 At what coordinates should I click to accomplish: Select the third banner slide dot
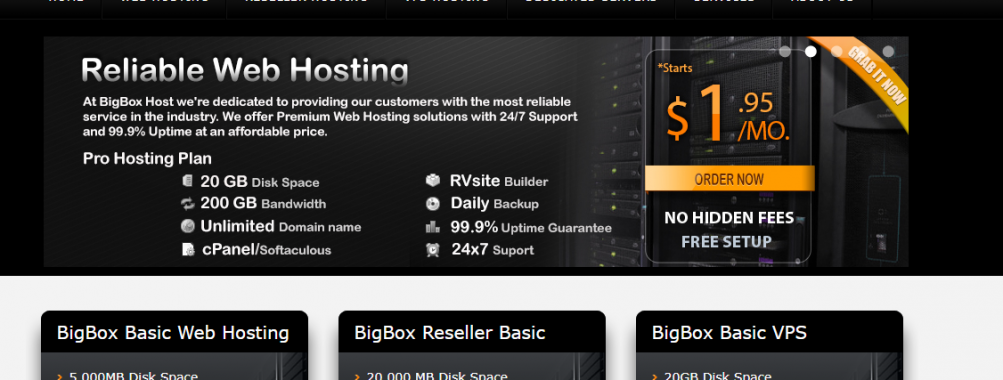[836, 51]
